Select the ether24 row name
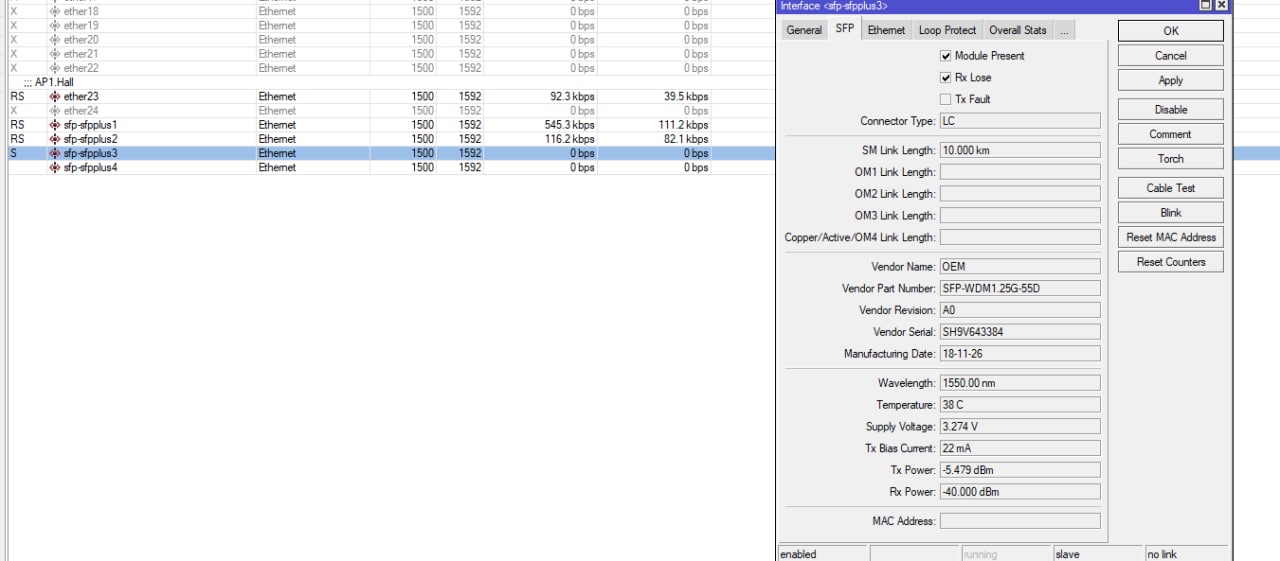1280x561 pixels. [81, 111]
